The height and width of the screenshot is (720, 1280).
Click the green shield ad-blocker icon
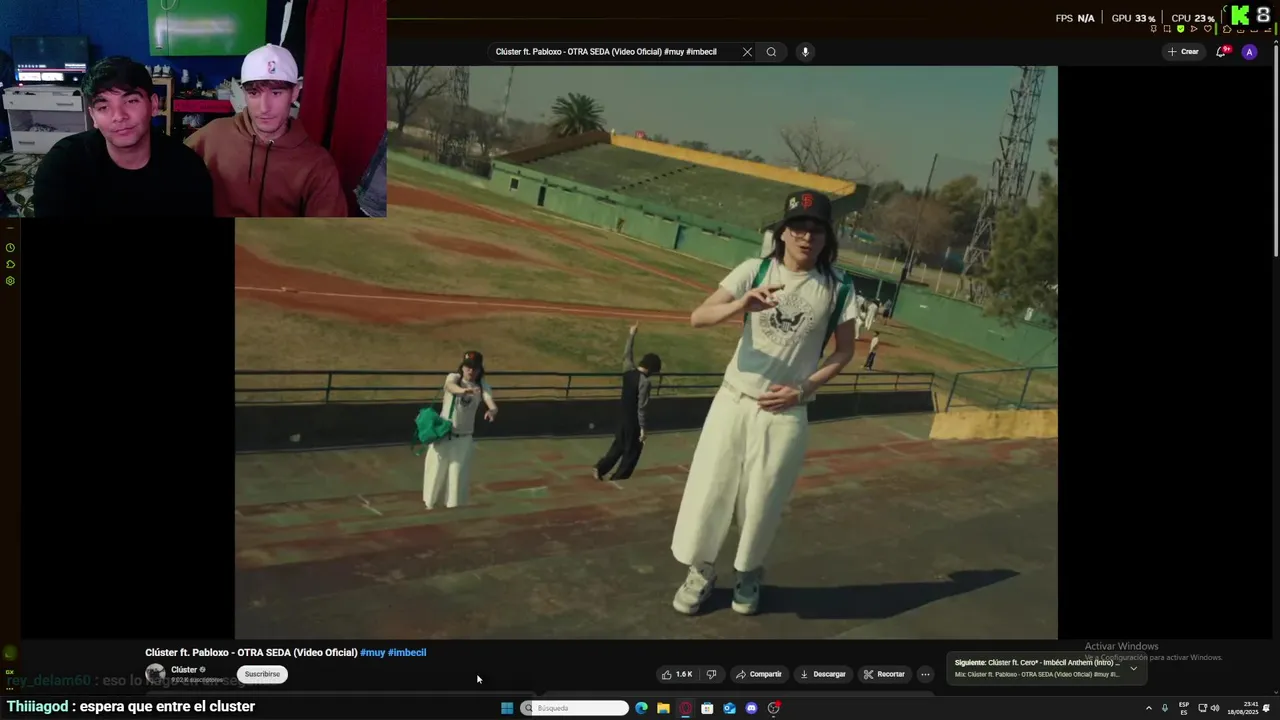tap(1181, 29)
